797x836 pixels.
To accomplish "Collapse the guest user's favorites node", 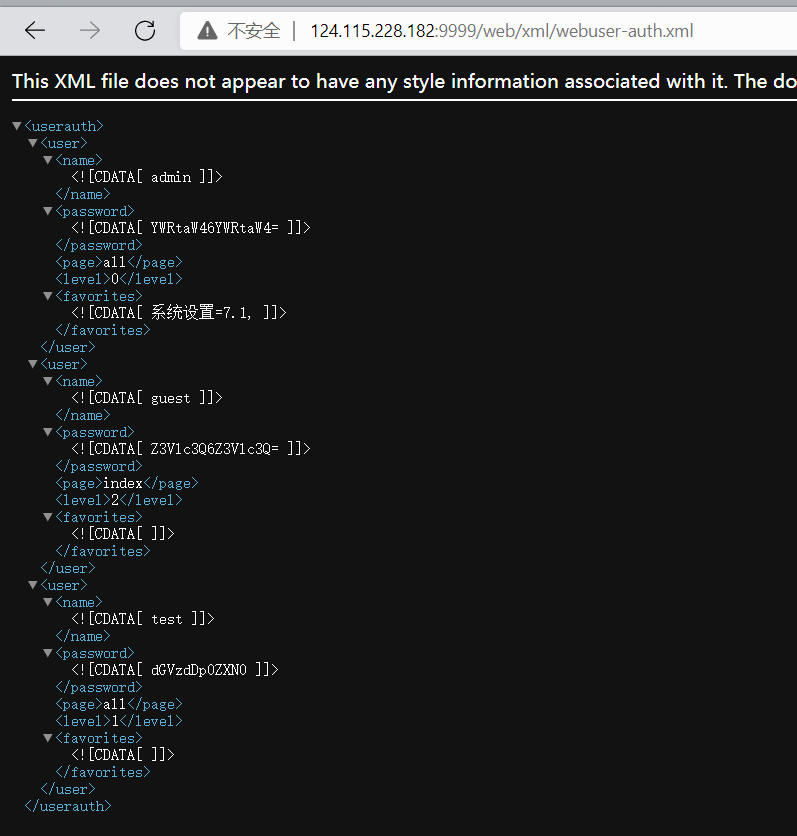I will coord(48,517).
